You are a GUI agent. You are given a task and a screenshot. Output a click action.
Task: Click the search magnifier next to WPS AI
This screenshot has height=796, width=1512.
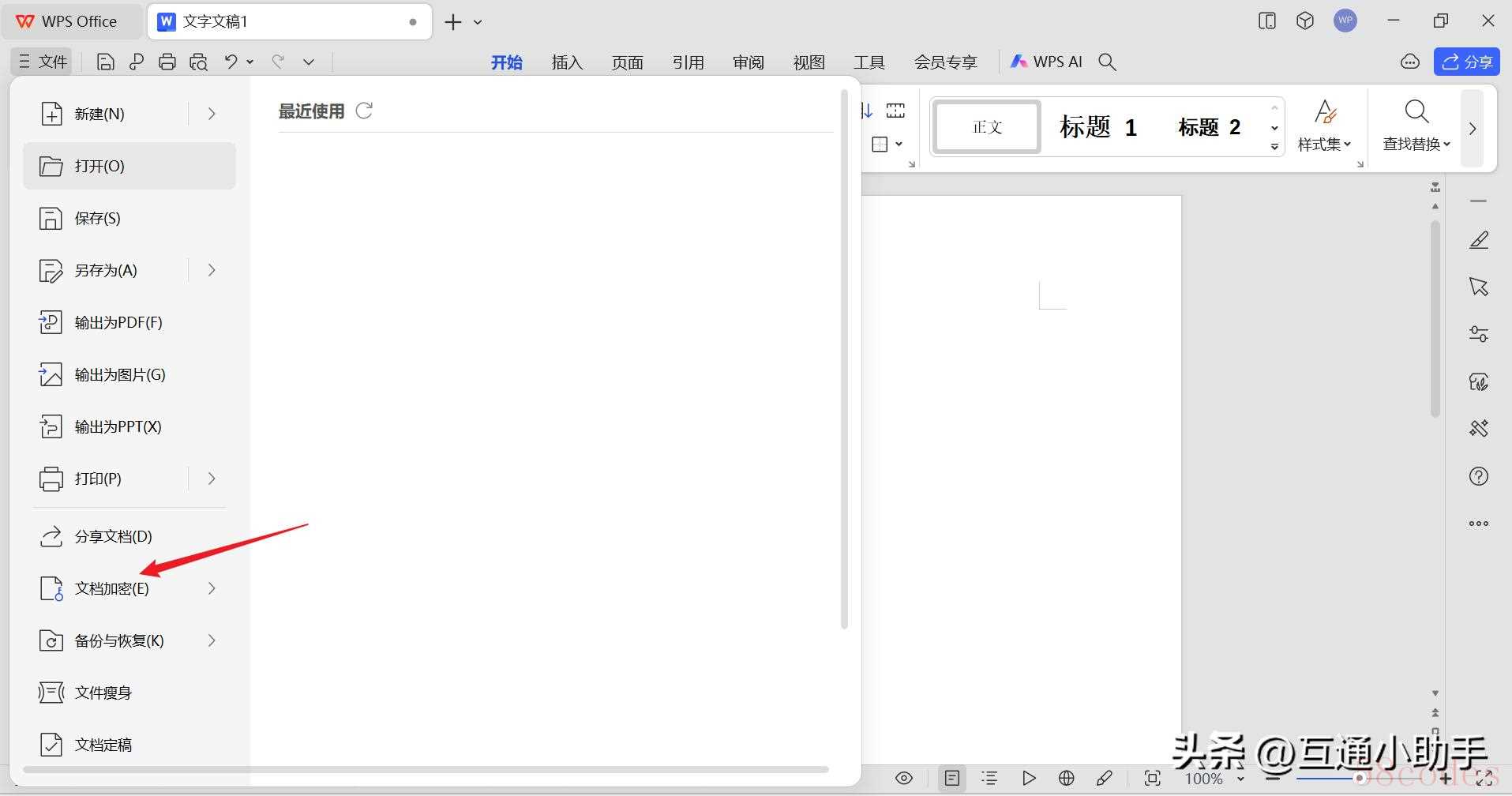click(x=1108, y=62)
